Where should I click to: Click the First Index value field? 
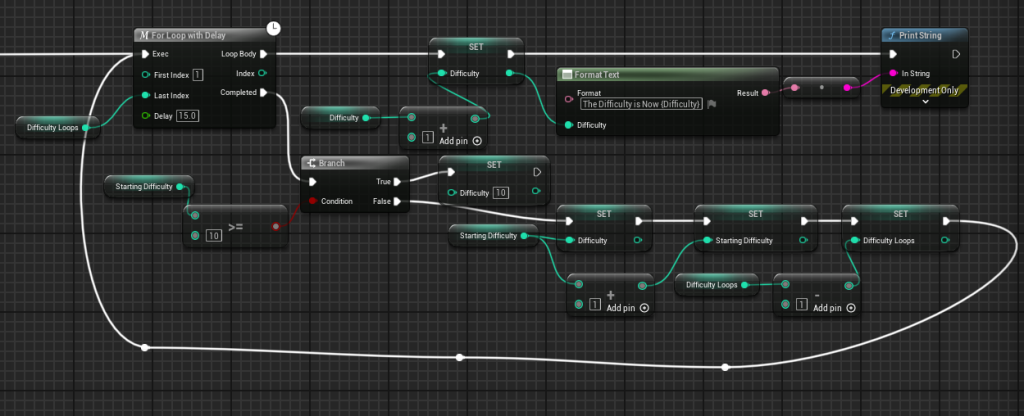[x=198, y=74]
